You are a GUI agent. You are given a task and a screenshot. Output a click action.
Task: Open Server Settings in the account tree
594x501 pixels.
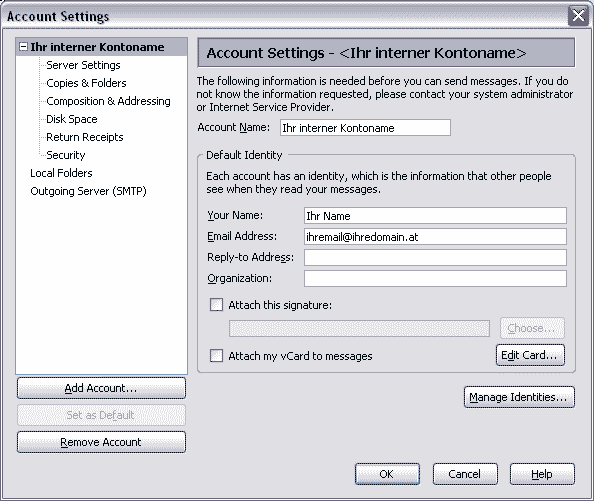click(x=83, y=65)
